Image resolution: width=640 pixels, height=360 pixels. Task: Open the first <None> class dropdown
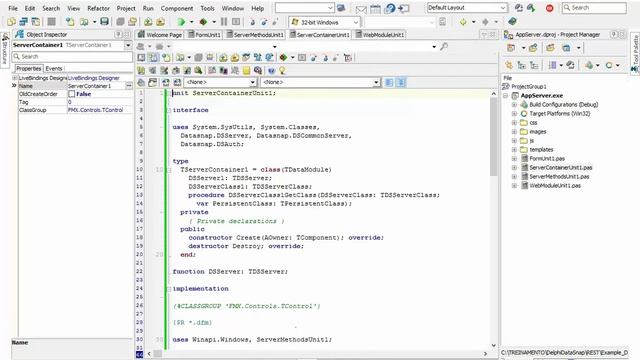[x=253, y=82]
